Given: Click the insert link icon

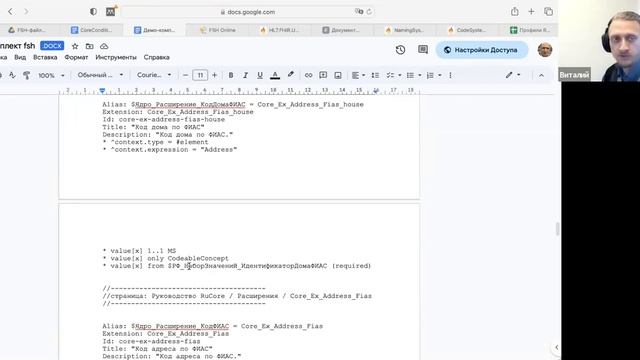Looking at the screenshot, I should (x=308, y=75).
